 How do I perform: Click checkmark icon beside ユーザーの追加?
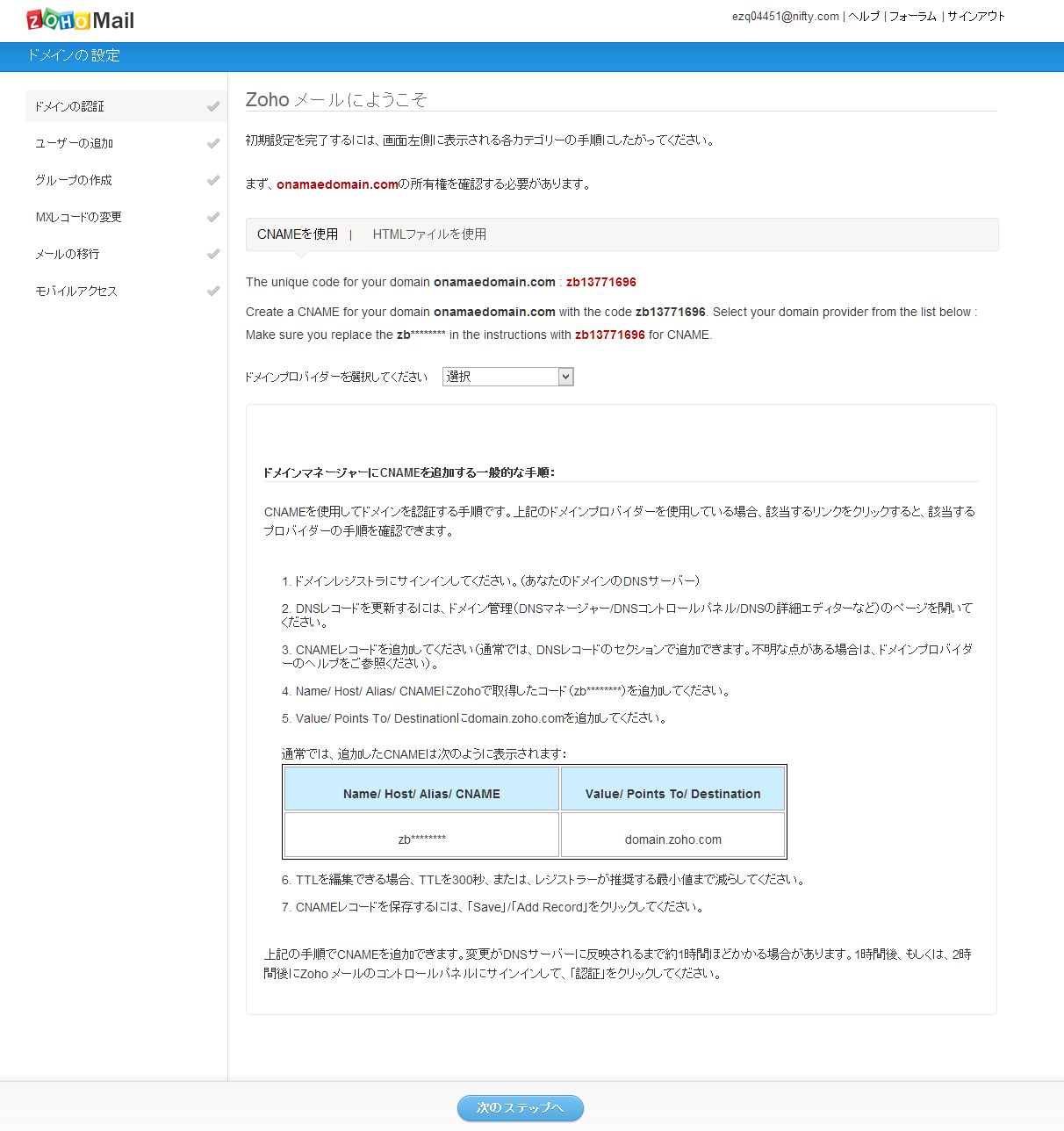[x=213, y=143]
